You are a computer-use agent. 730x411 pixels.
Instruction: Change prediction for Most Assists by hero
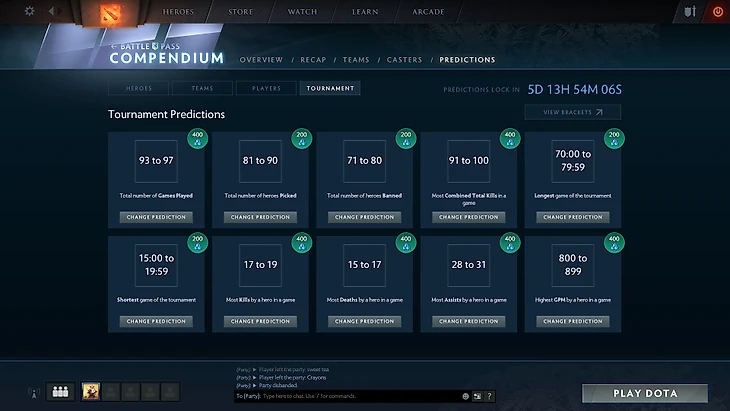[x=469, y=321]
